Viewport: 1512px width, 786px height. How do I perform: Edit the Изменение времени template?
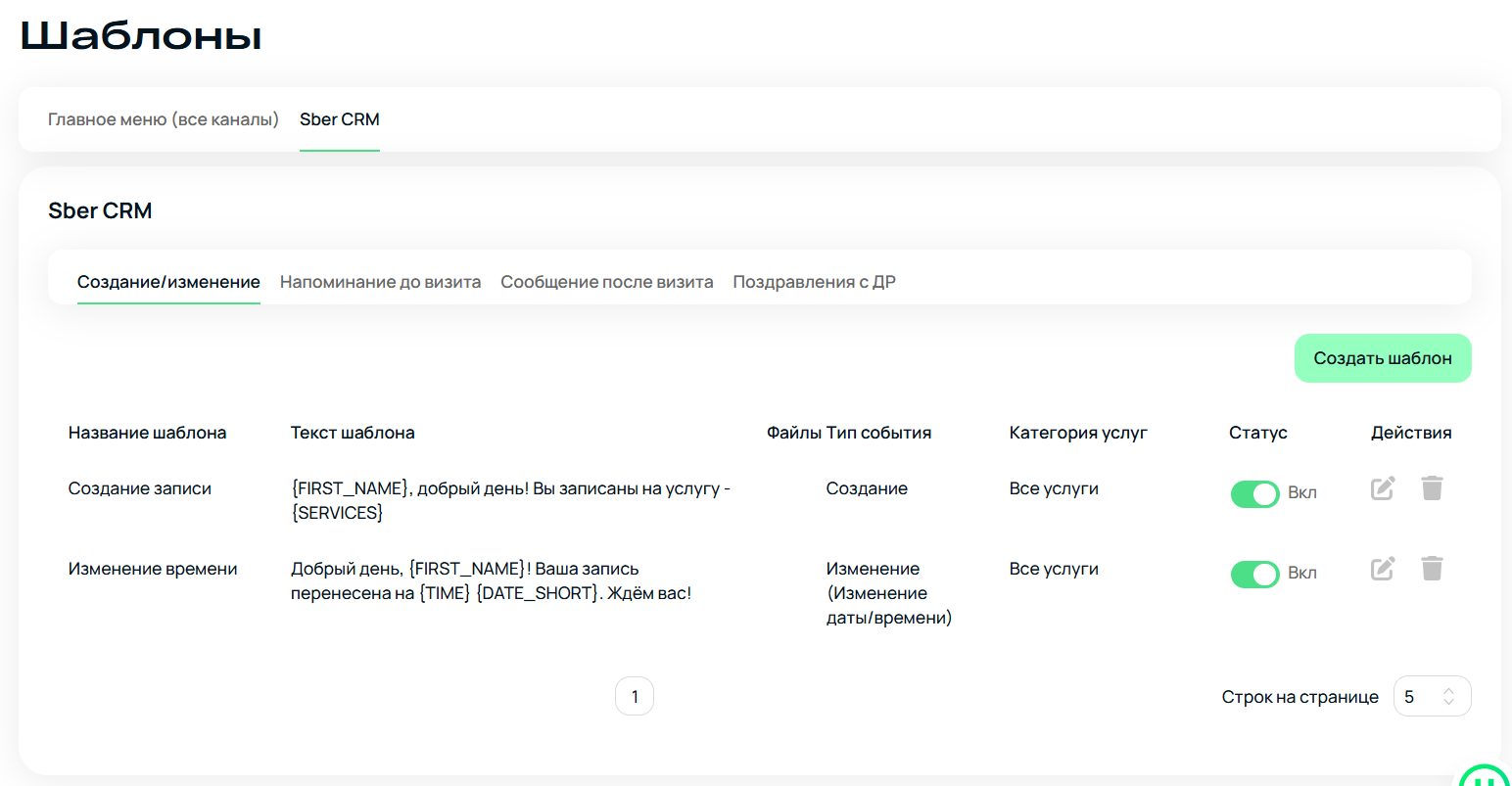1383,569
